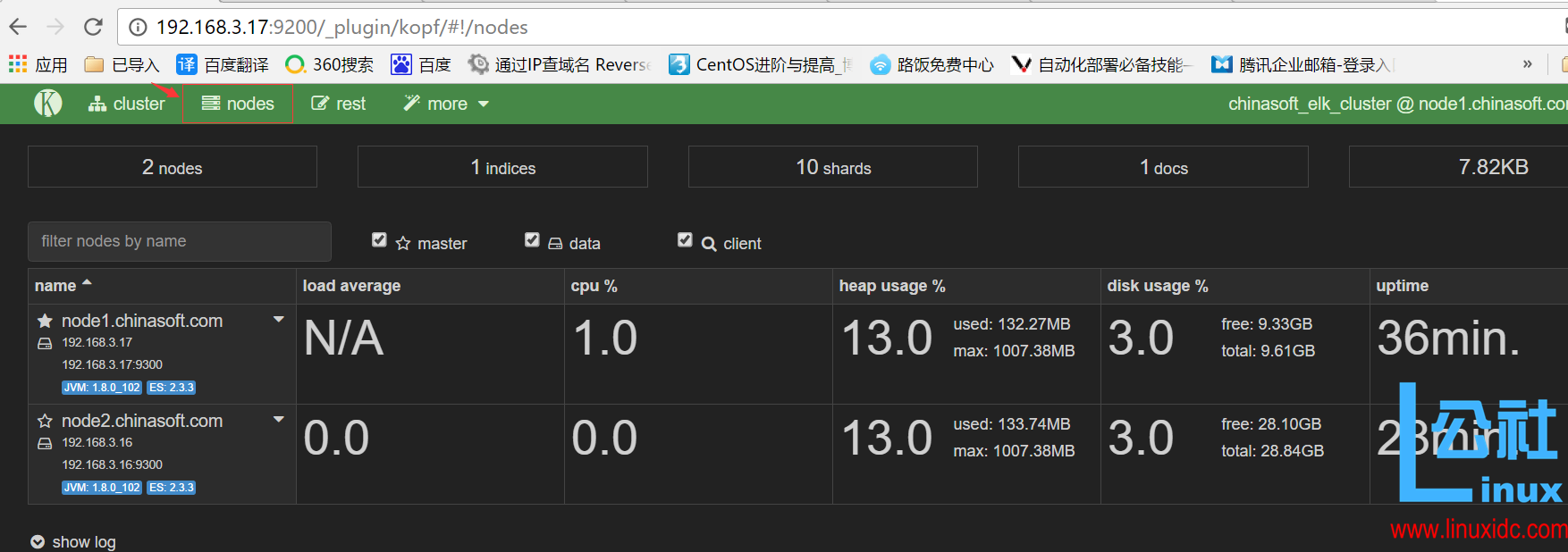The height and width of the screenshot is (552, 1568).
Task: Switch to the cluster tab
Action: click(x=127, y=104)
